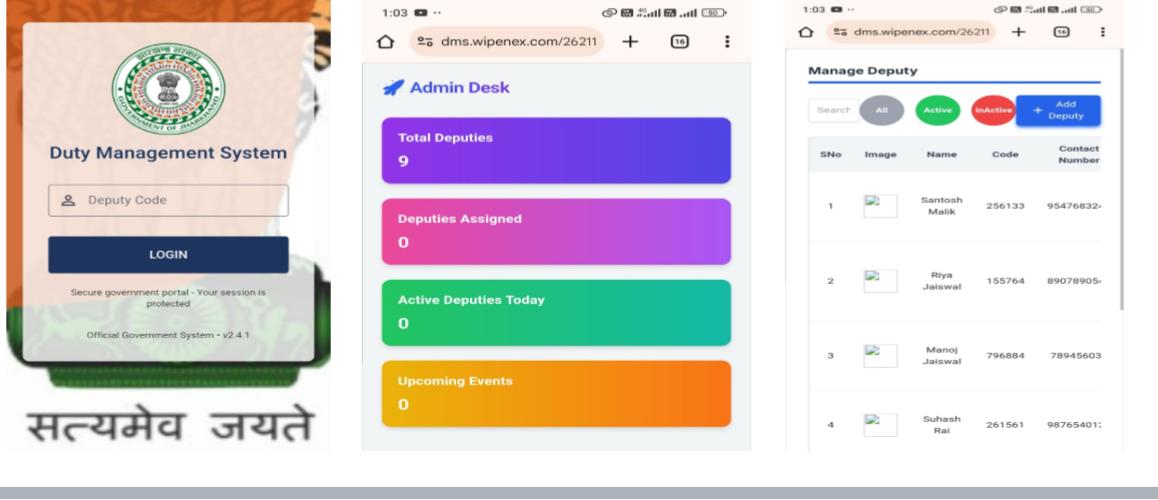Tap the battery indicator in Admin Desk status bar
1158x500 pixels.
(x=713, y=13)
